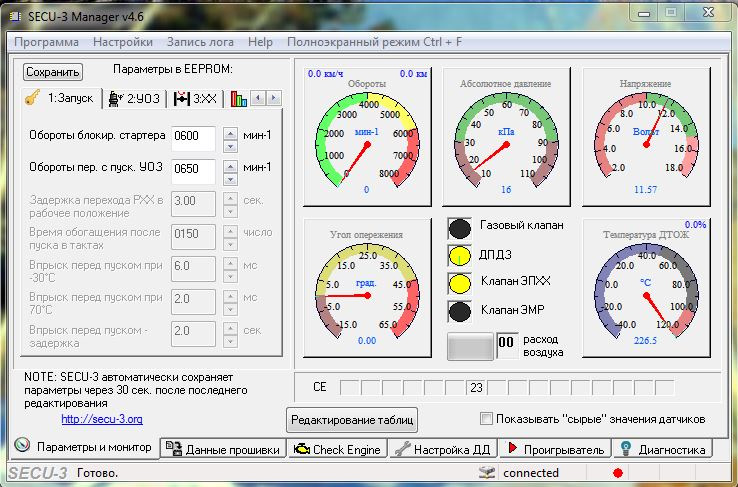Viewport: 738px width, 487px height.
Task: Open the 1:Запуск parameters tab
Action: point(61,98)
